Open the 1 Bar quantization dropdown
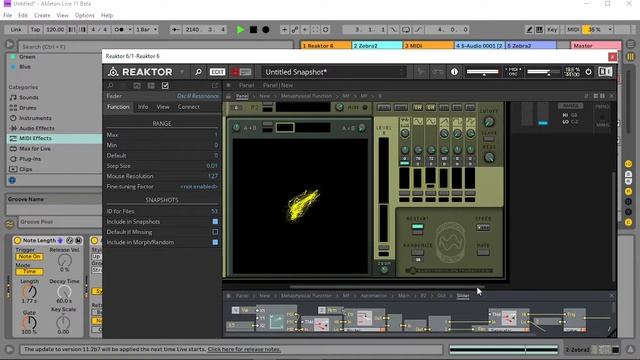Viewport: 640px width, 360px height. 147,30
